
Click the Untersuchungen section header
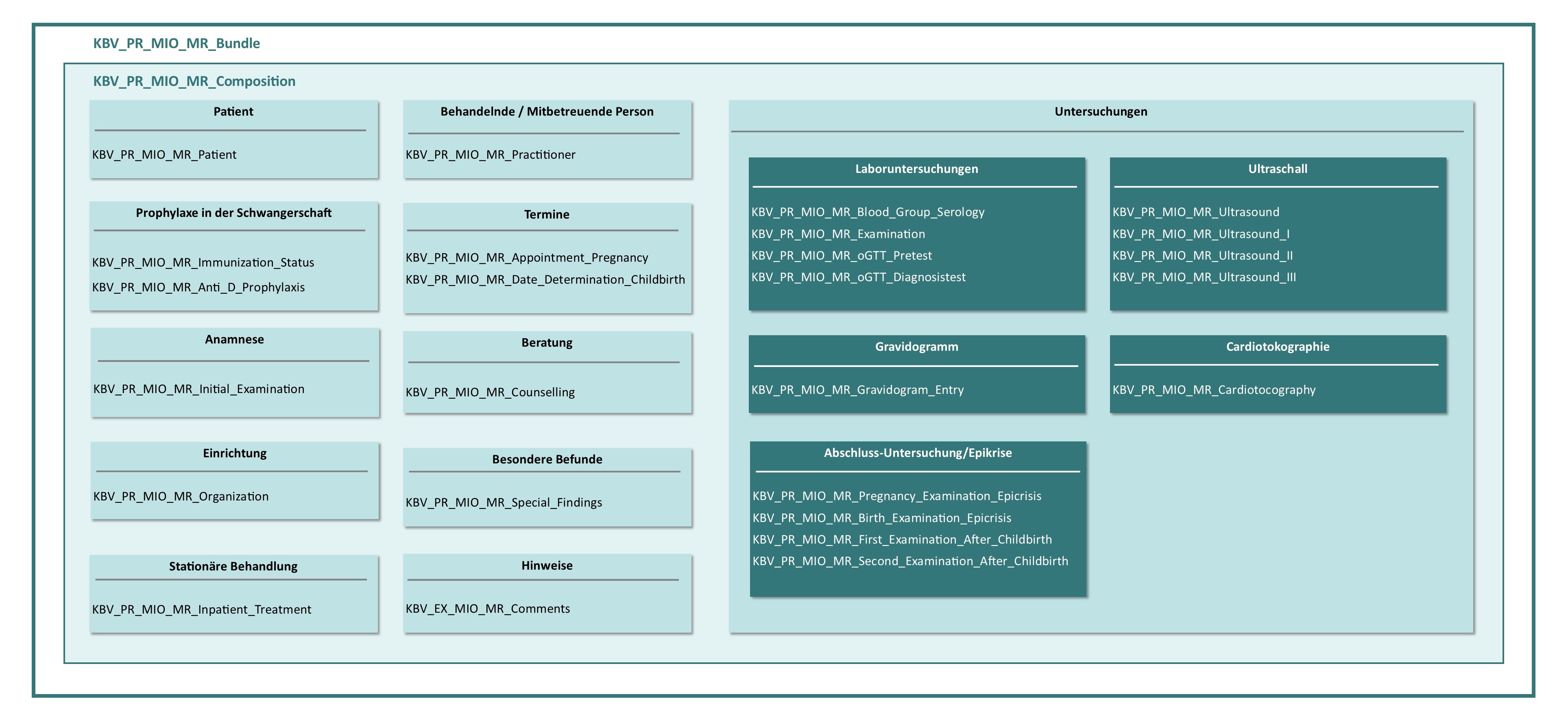pyautogui.click(x=1100, y=111)
